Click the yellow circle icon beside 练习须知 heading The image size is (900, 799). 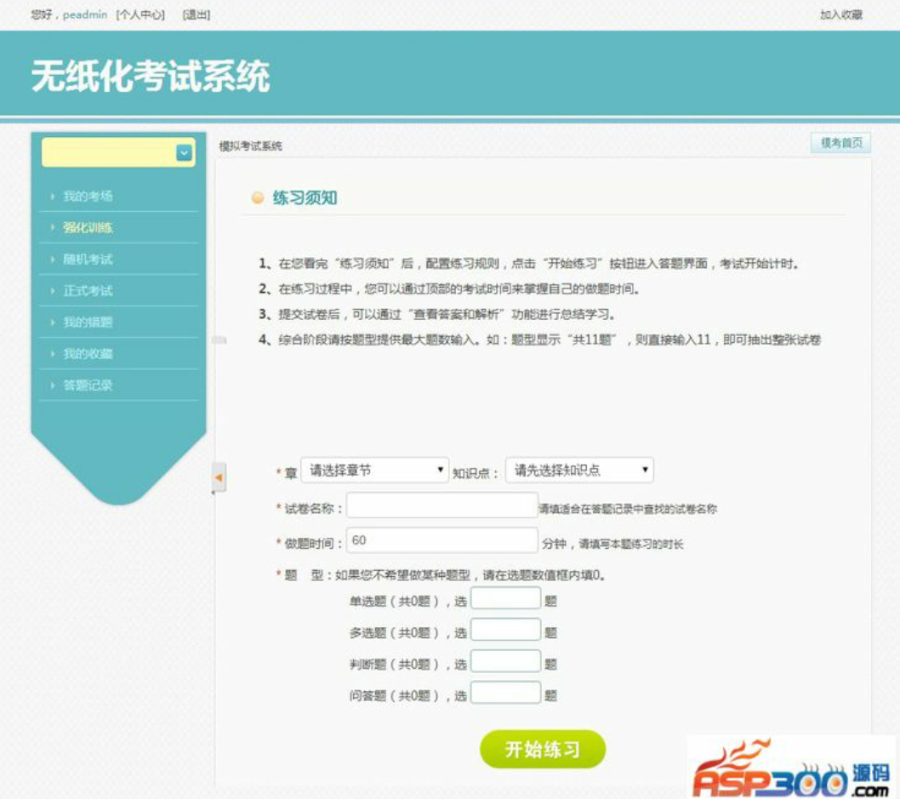(x=258, y=197)
